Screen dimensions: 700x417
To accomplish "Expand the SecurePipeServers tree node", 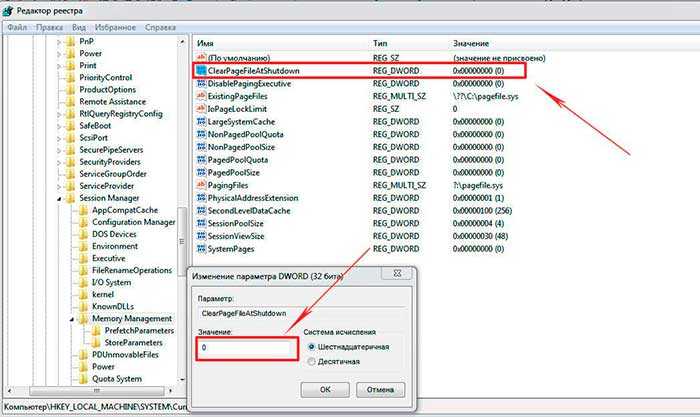I will 59,150.
